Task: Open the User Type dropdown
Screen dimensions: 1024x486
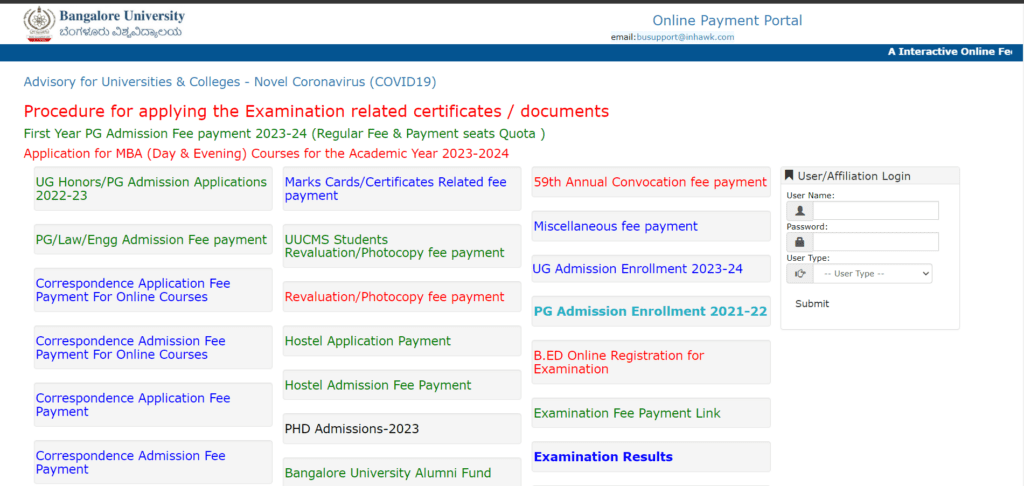Action: click(x=872, y=274)
